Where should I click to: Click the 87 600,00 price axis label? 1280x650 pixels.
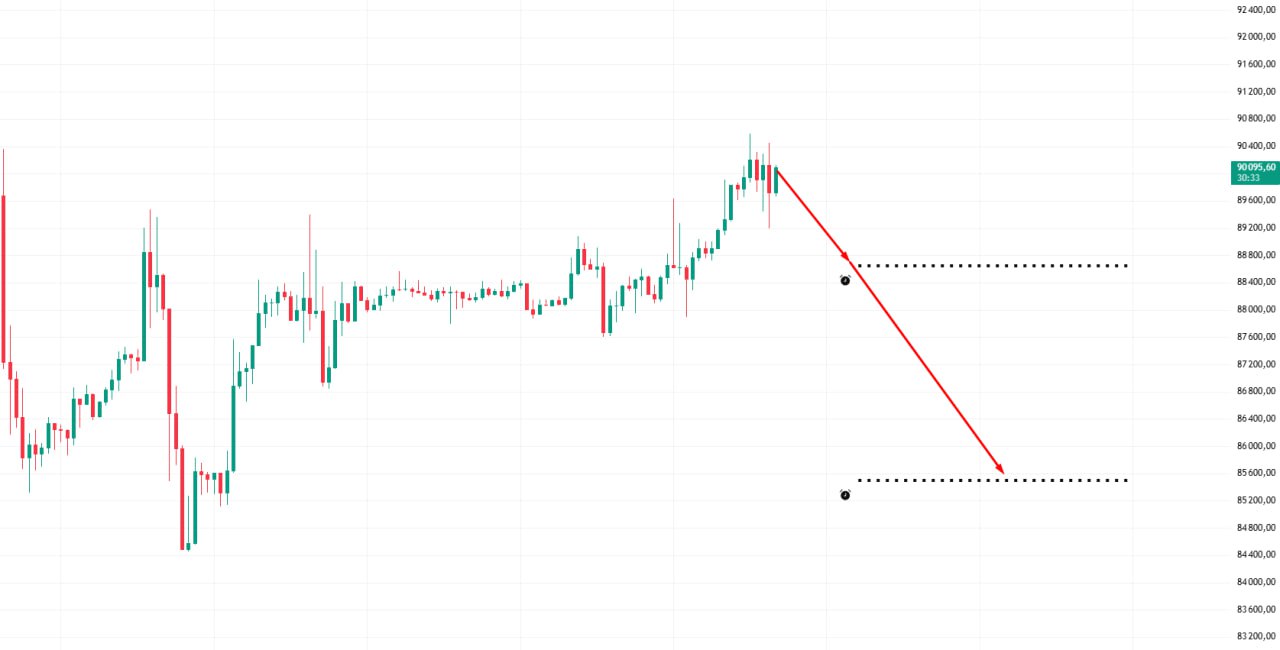(1256, 336)
